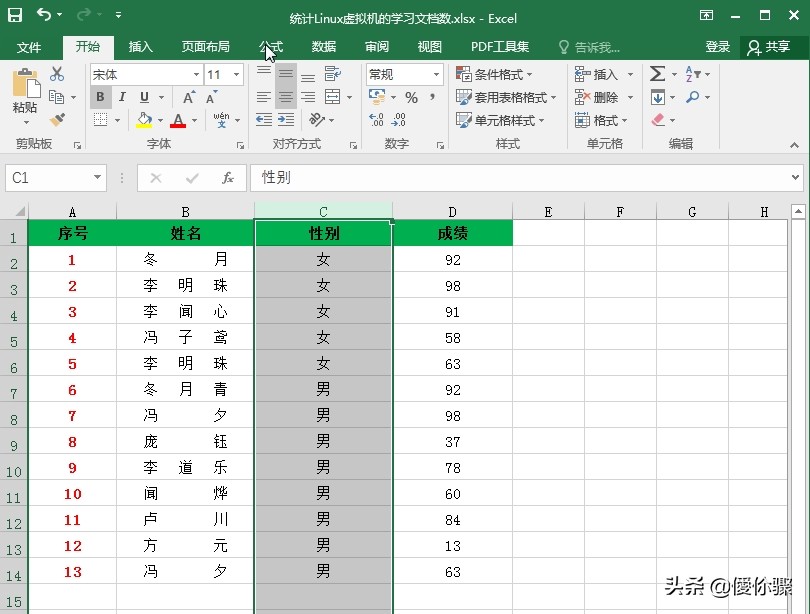Click the text Orientation icon
The height and width of the screenshot is (614, 810).
tap(317, 120)
